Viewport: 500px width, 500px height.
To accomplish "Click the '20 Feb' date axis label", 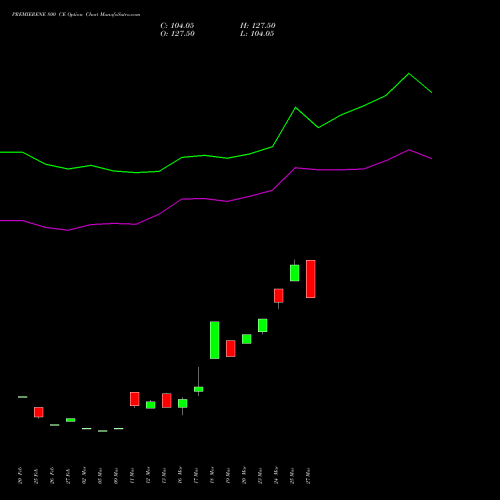I will pyautogui.click(x=20, y=475).
